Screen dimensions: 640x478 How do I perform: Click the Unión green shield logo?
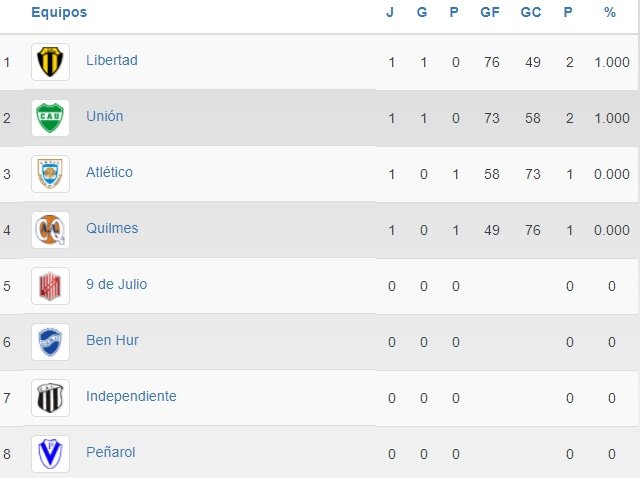[50, 118]
